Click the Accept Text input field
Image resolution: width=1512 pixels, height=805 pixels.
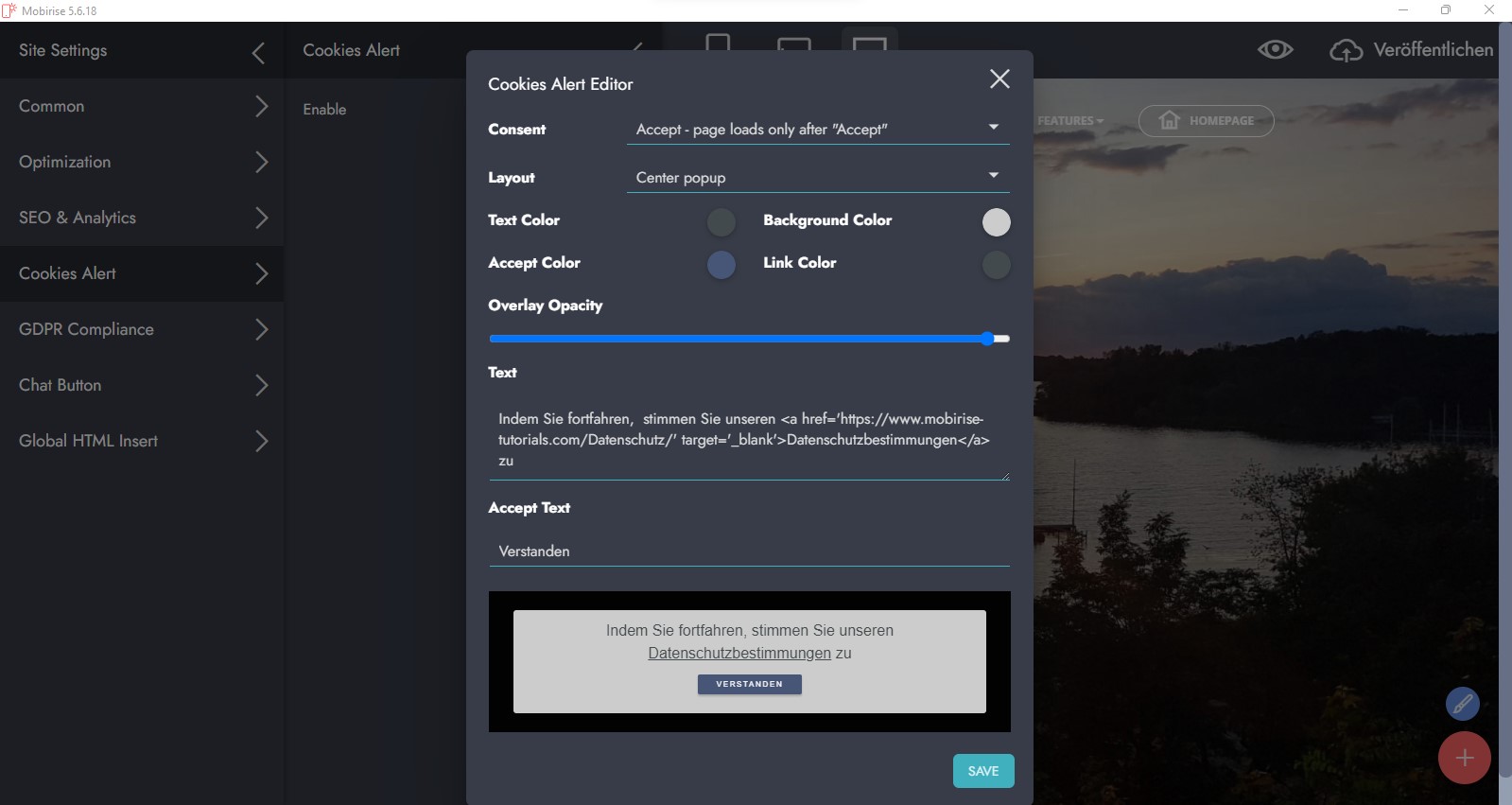click(749, 551)
